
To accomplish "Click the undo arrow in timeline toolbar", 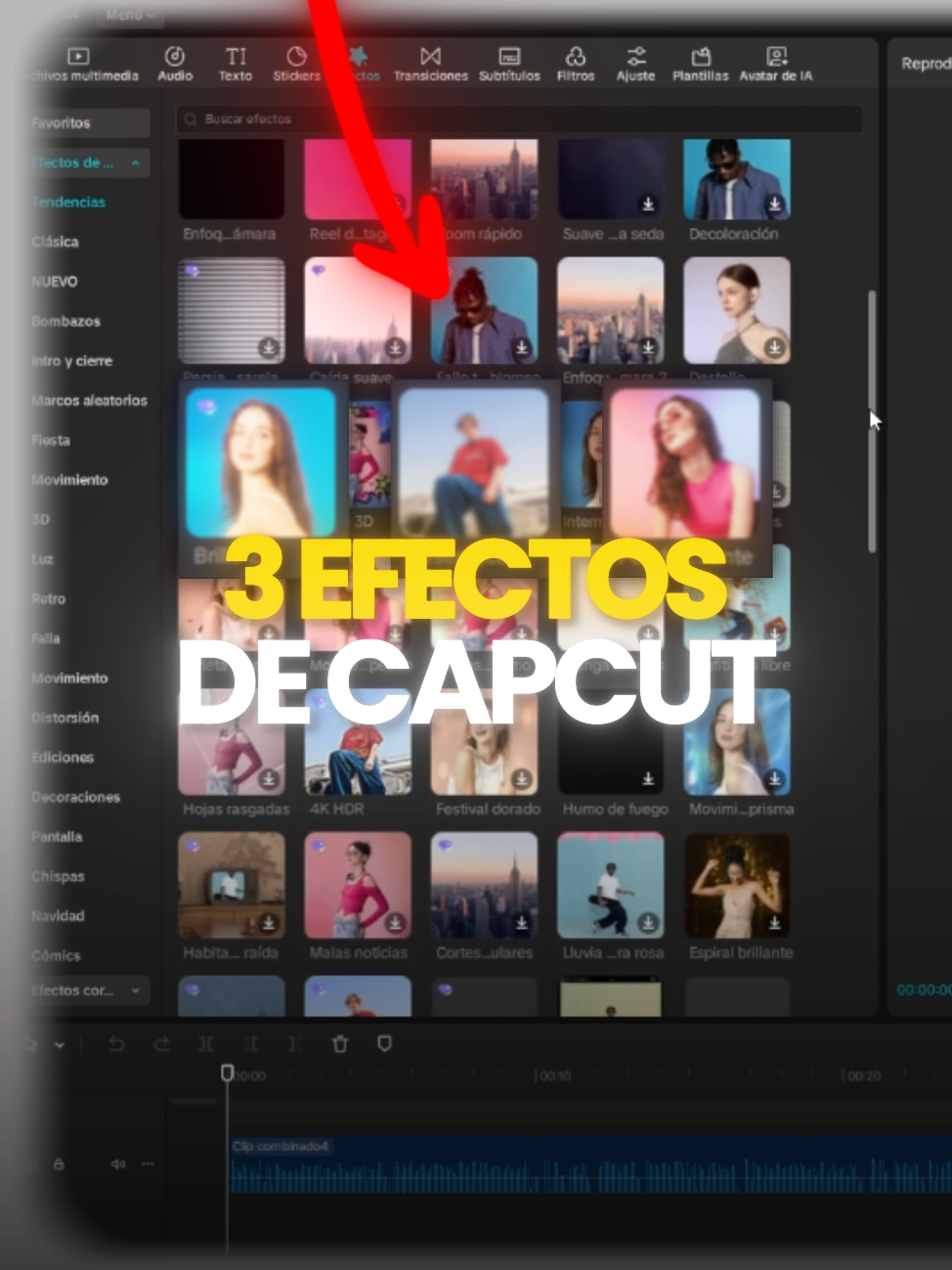I will [116, 1044].
